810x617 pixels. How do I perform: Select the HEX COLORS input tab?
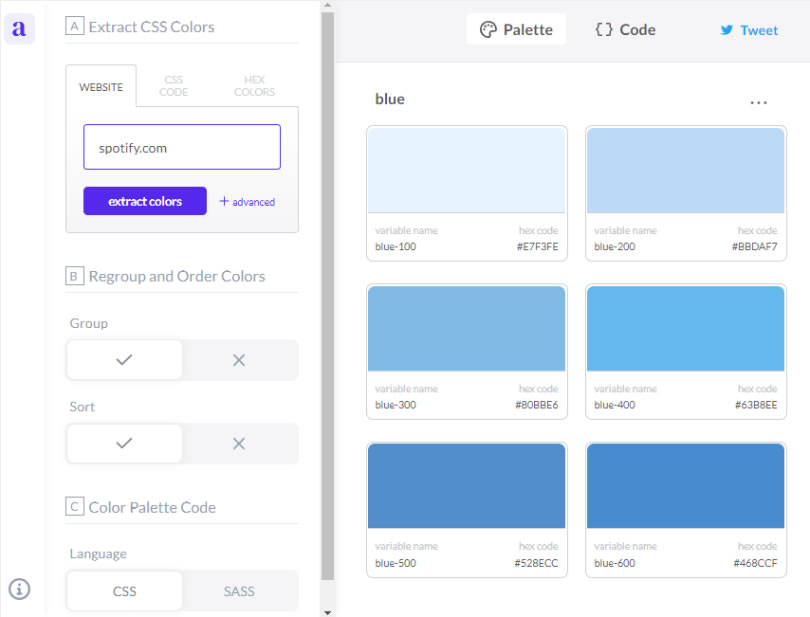pos(254,86)
